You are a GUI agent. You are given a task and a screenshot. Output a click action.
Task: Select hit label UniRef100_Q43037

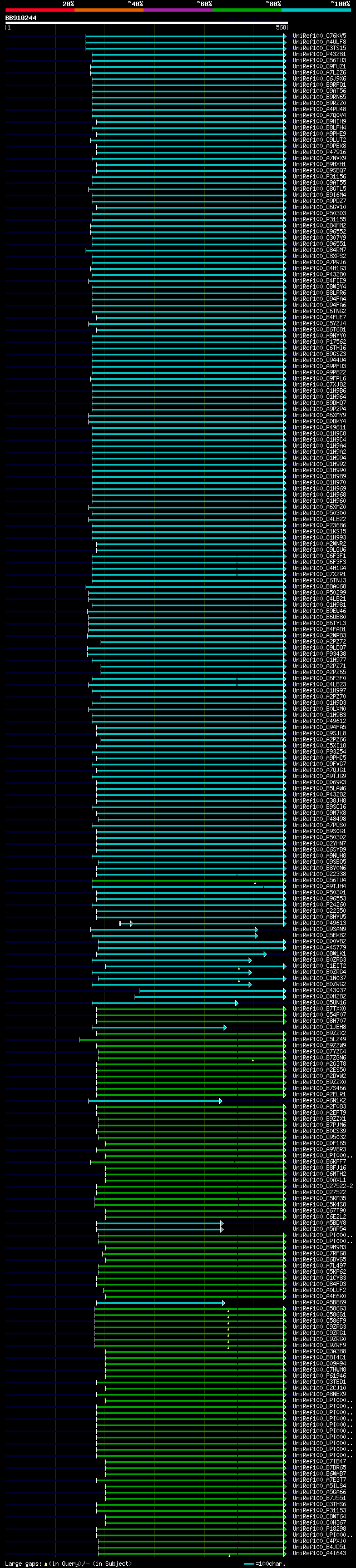(319, 990)
